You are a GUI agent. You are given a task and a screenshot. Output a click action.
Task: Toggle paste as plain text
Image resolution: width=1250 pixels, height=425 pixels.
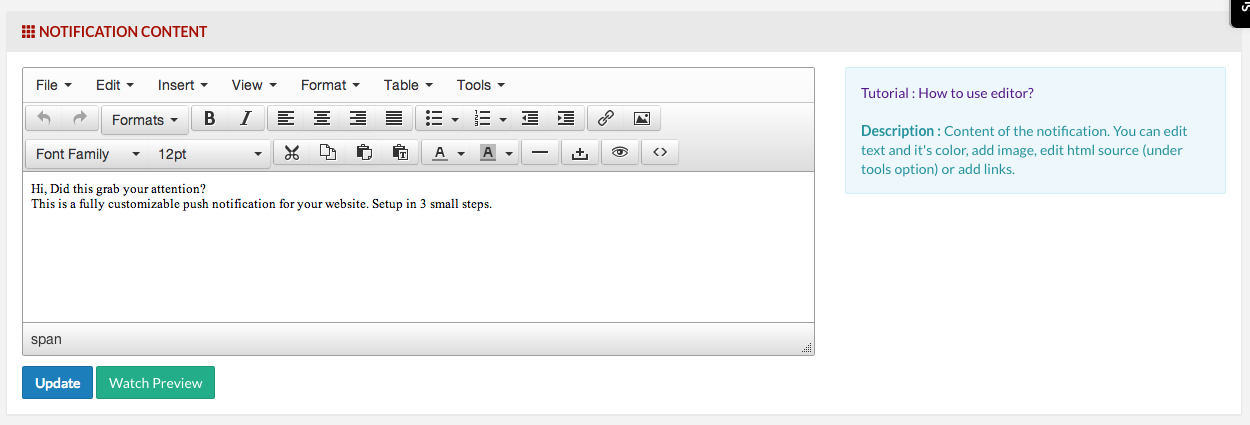coord(400,153)
